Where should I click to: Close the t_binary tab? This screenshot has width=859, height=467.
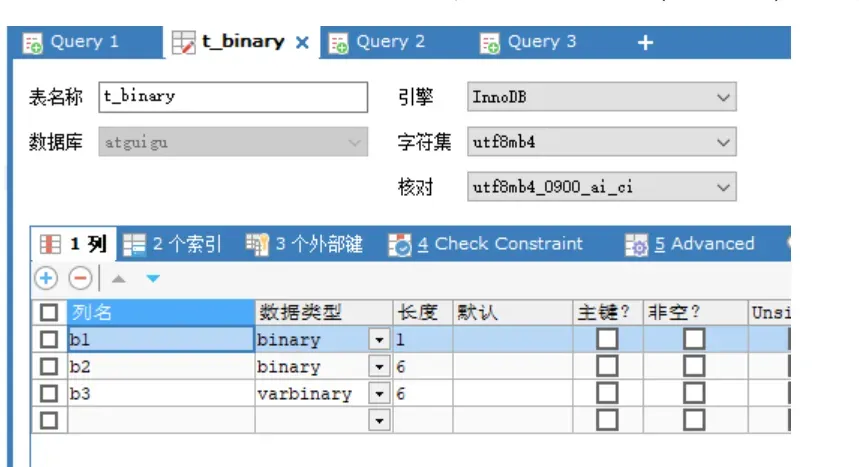(302, 43)
